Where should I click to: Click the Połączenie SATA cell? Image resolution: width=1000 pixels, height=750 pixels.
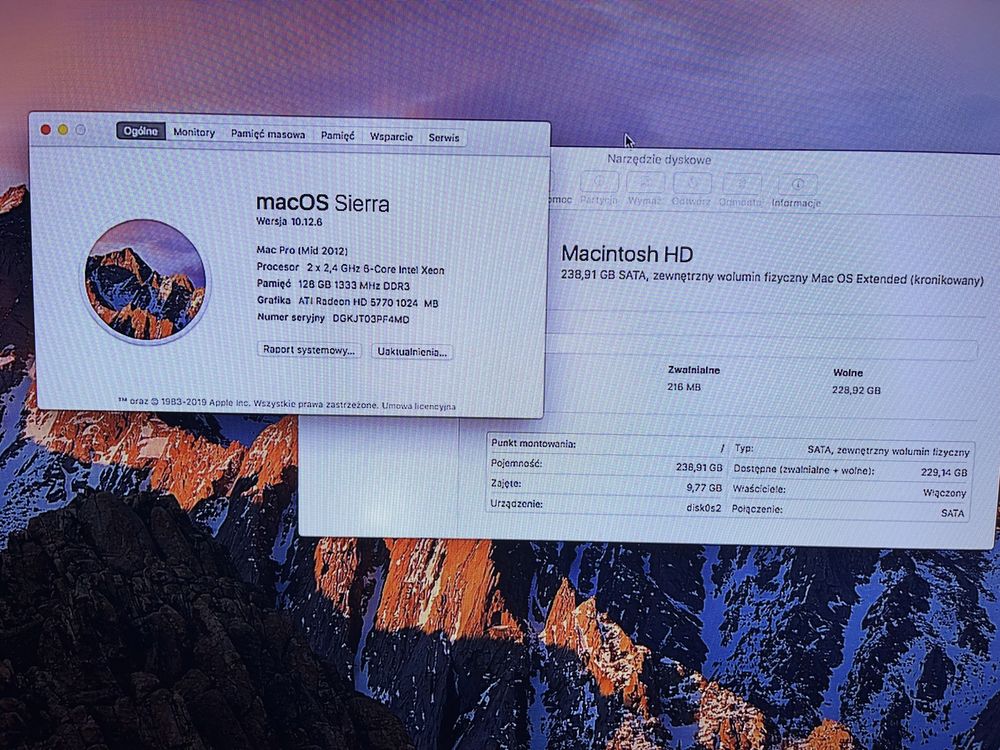(848, 511)
